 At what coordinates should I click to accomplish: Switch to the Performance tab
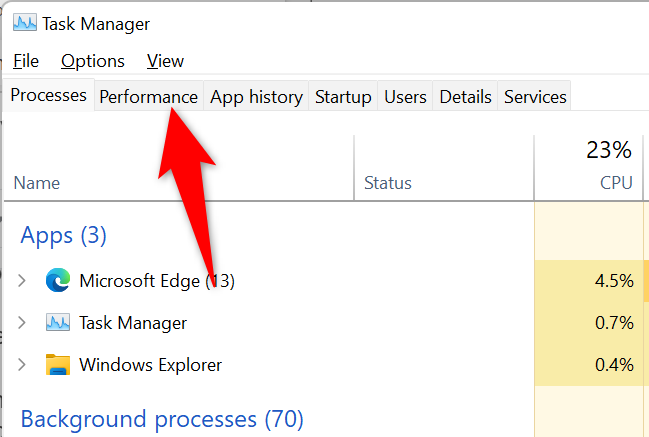148,97
